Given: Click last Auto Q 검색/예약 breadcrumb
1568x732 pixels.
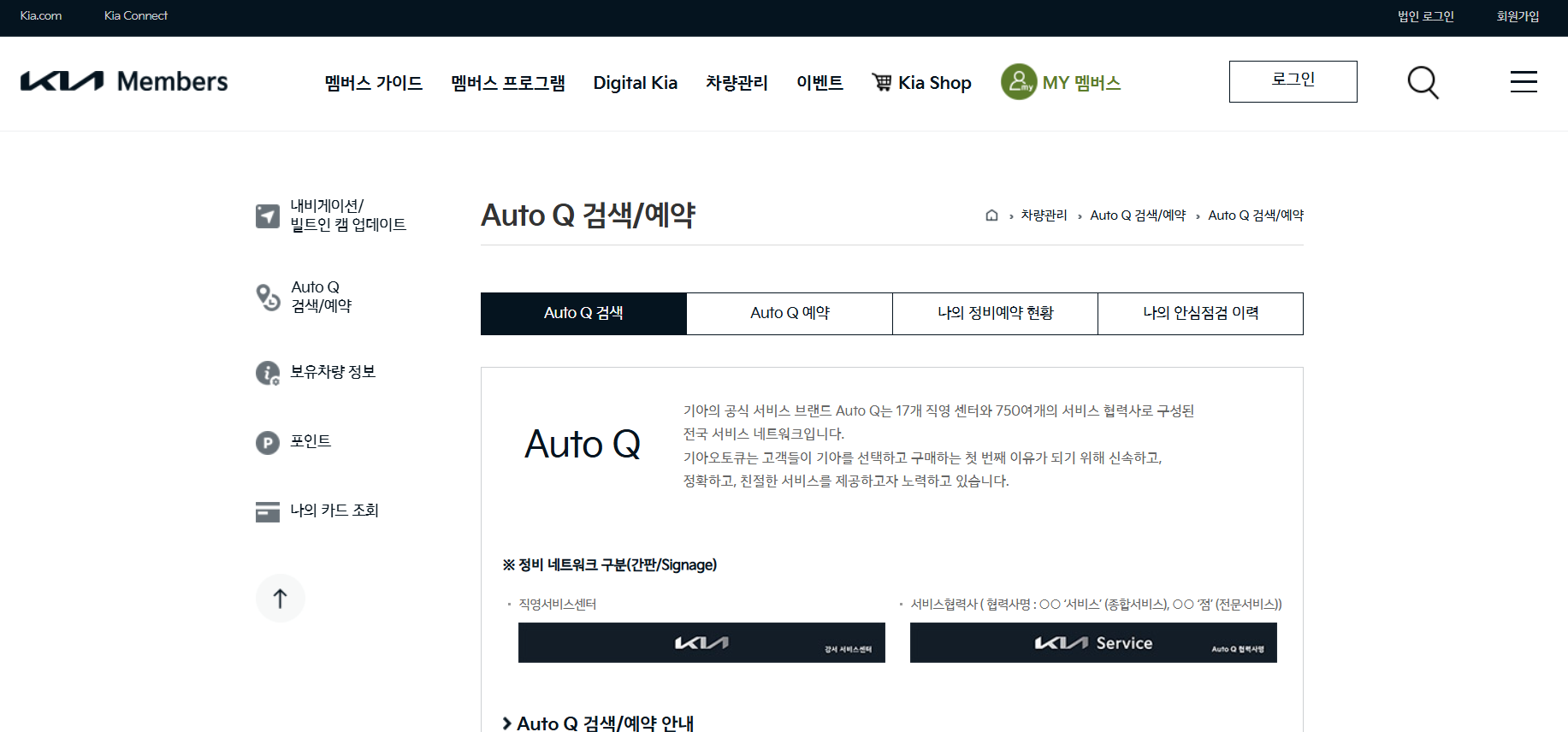Looking at the screenshot, I should 1256,215.
